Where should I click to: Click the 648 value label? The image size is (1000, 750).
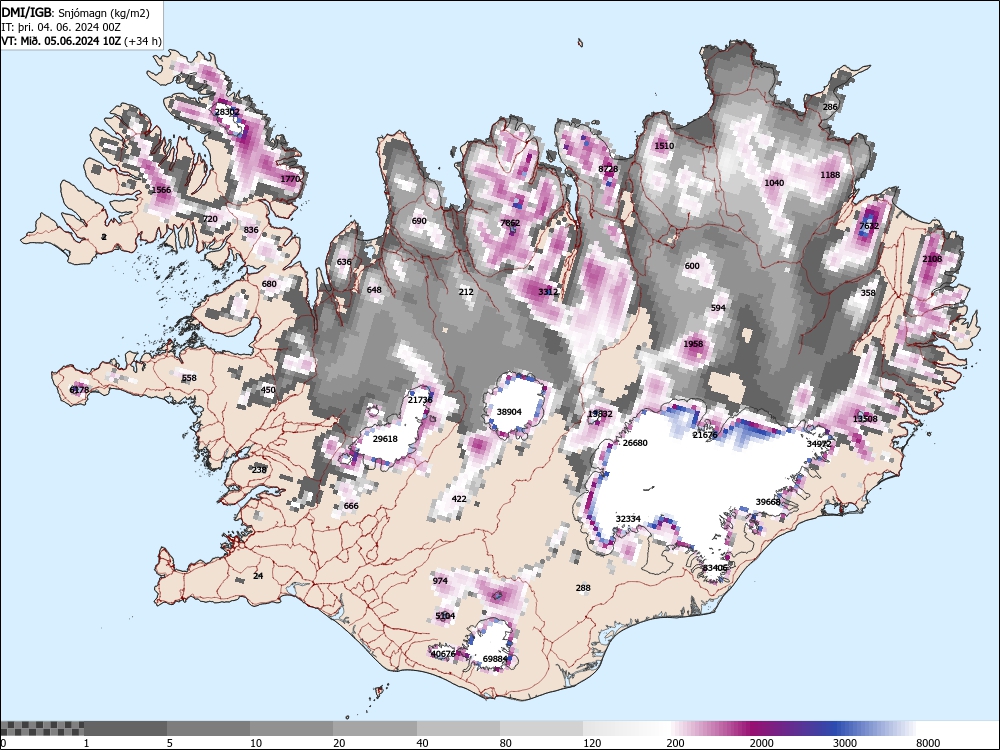pos(374,290)
